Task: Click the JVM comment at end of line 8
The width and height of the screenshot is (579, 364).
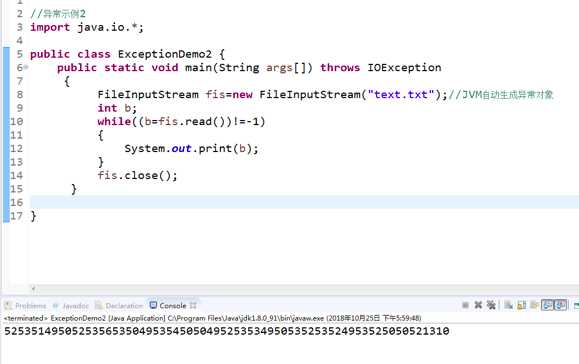Action: click(501, 95)
